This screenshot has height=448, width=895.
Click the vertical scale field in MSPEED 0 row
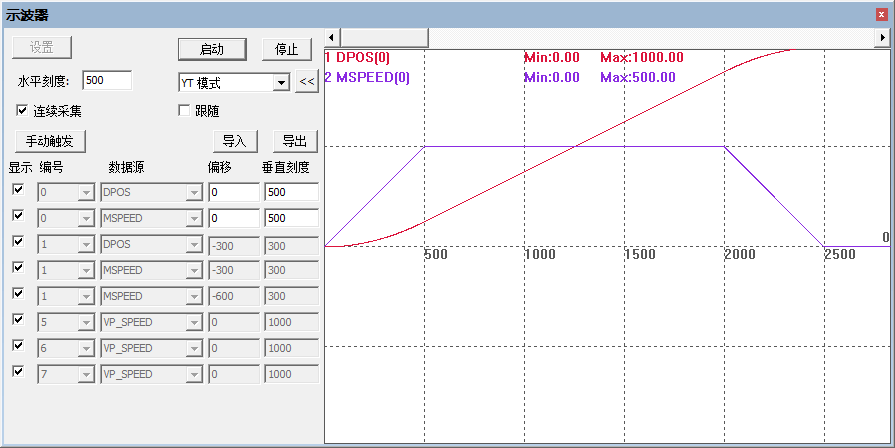(292, 218)
